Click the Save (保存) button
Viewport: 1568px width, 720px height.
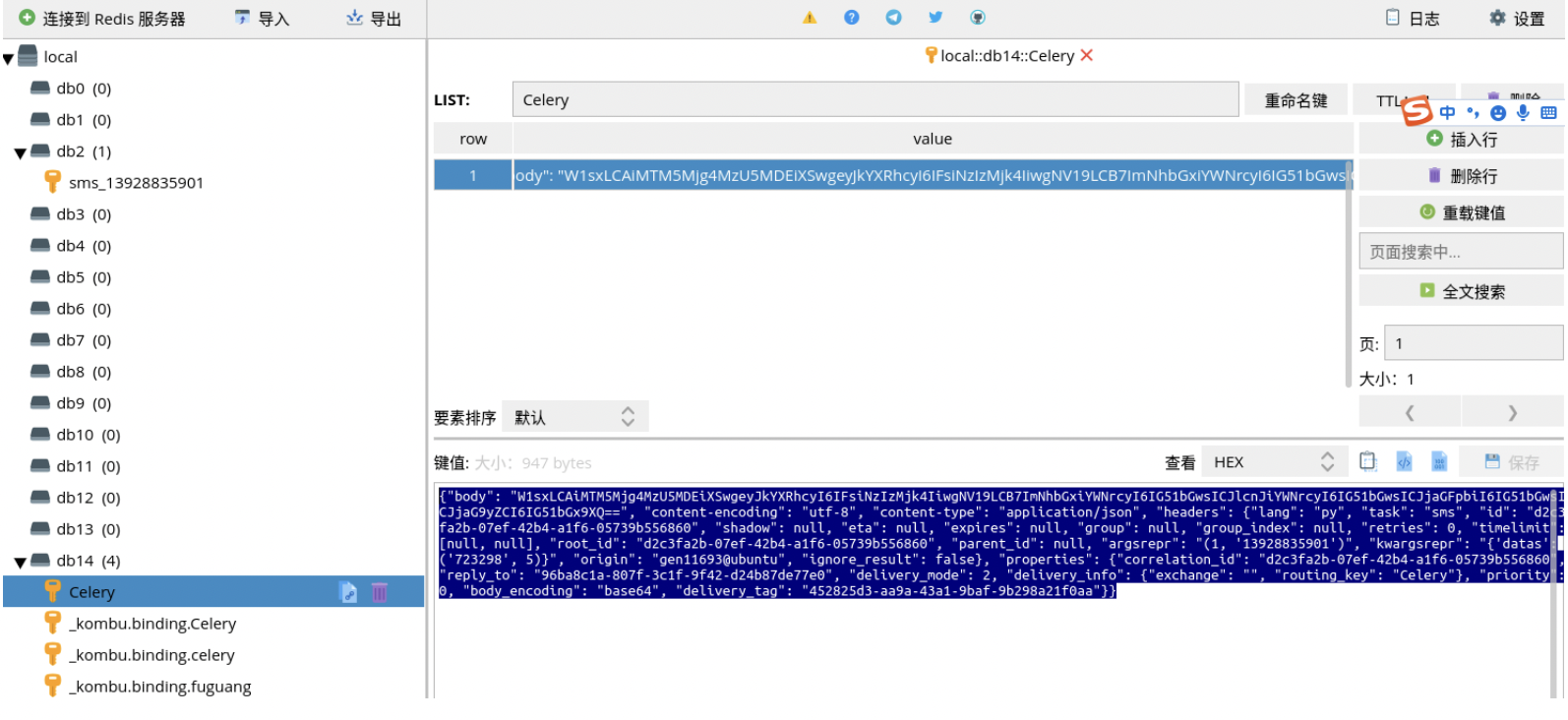click(x=1511, y=461)
